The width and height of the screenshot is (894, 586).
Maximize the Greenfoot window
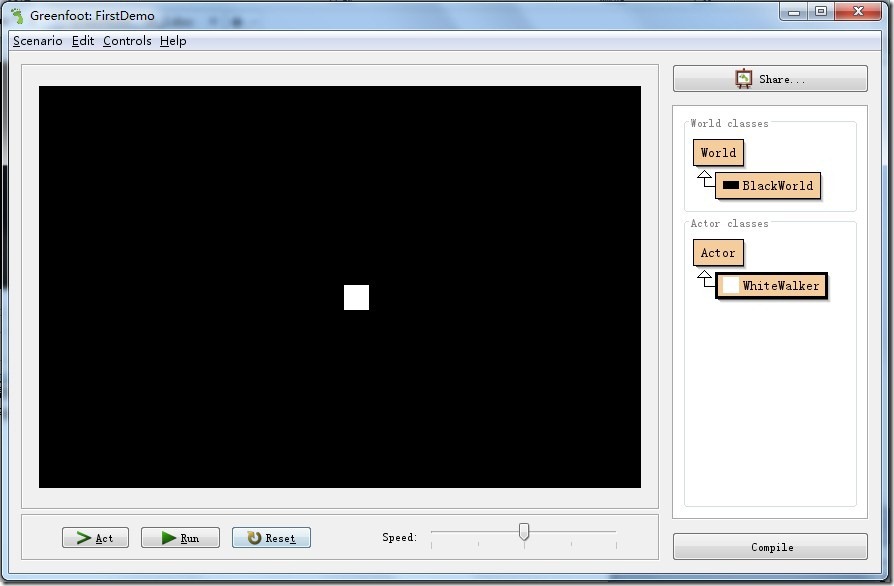[x=821, y=11]
